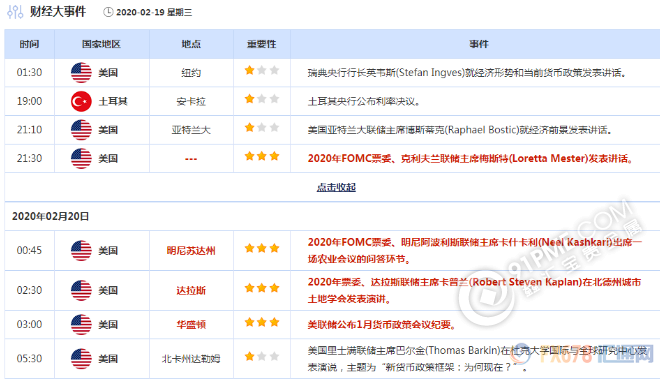660x382 pixels.
Task: Click the US flag in the 01:30 row
Action: 81,72
